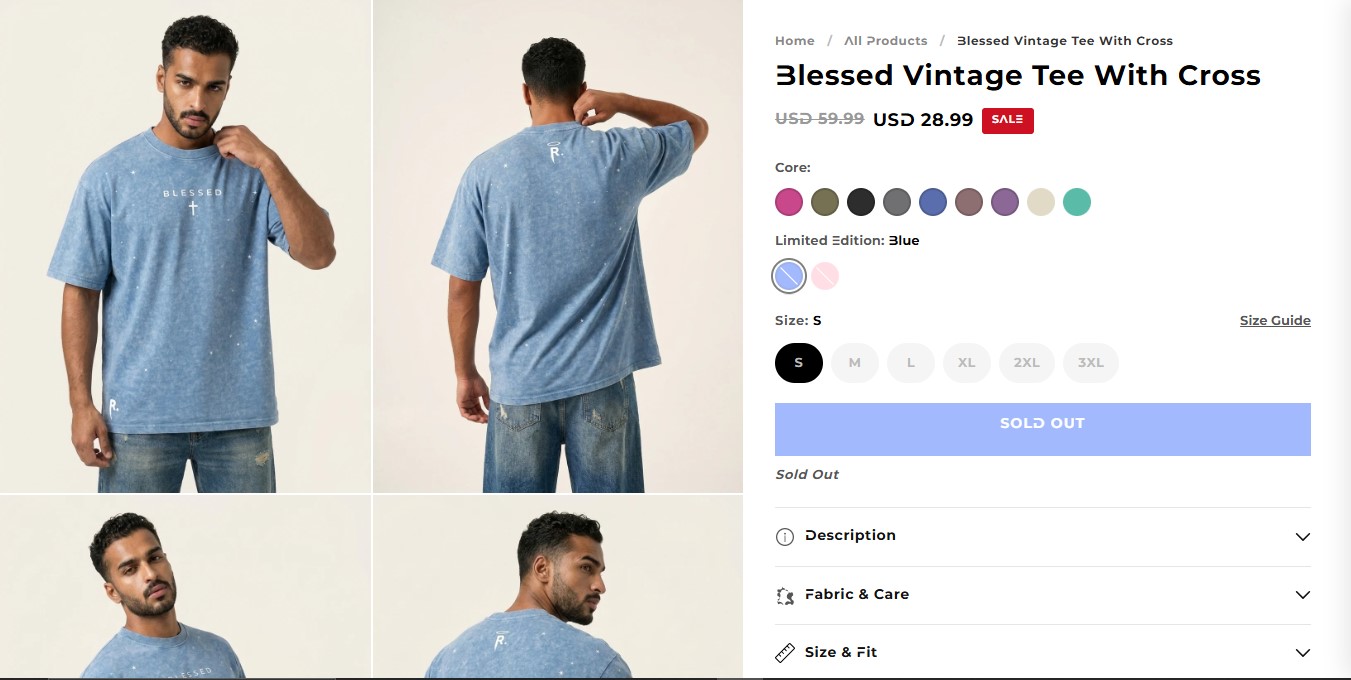Pick the black core color swatch
The image size is (1351, 680).
pos(861,202)
